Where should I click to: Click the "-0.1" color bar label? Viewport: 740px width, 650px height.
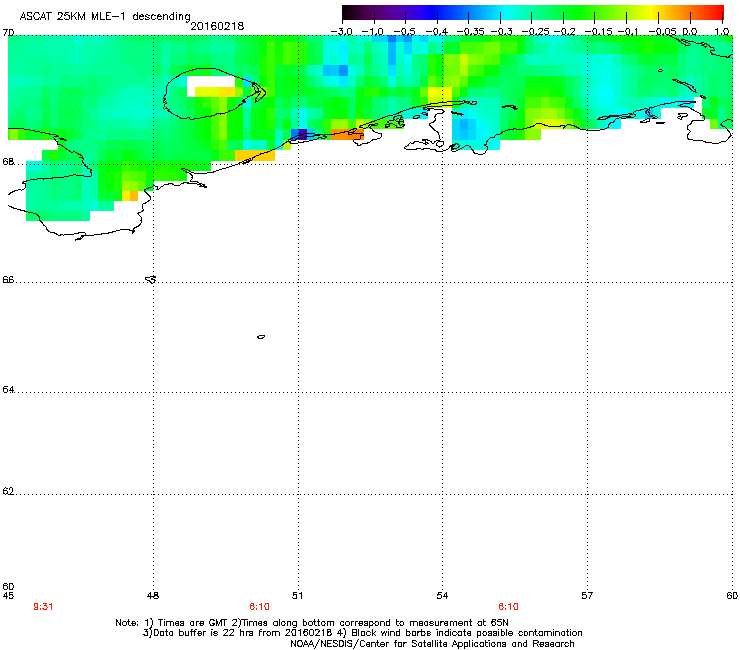click(628, 32)
